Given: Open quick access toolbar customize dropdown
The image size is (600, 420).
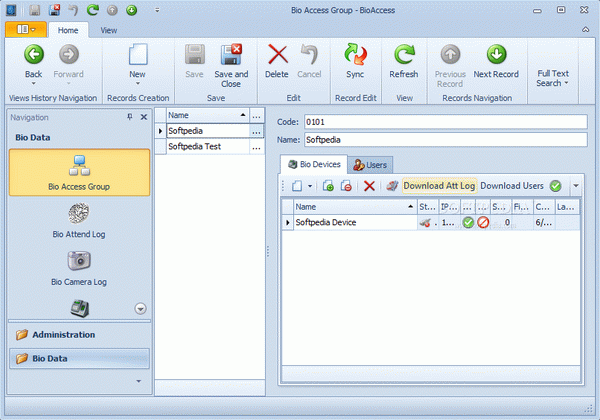Looking at the screenshot, I should (x=157, y=10).
